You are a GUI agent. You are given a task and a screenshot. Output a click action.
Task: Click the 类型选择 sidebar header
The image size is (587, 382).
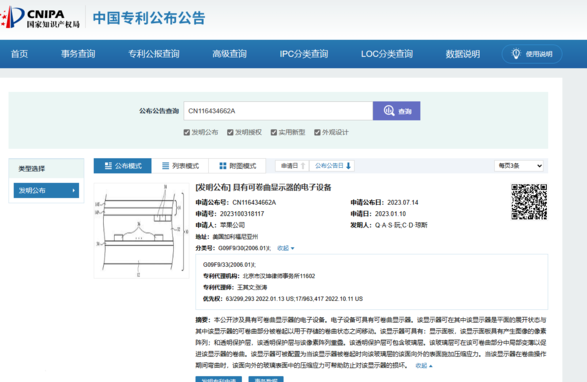pos(32,169)
